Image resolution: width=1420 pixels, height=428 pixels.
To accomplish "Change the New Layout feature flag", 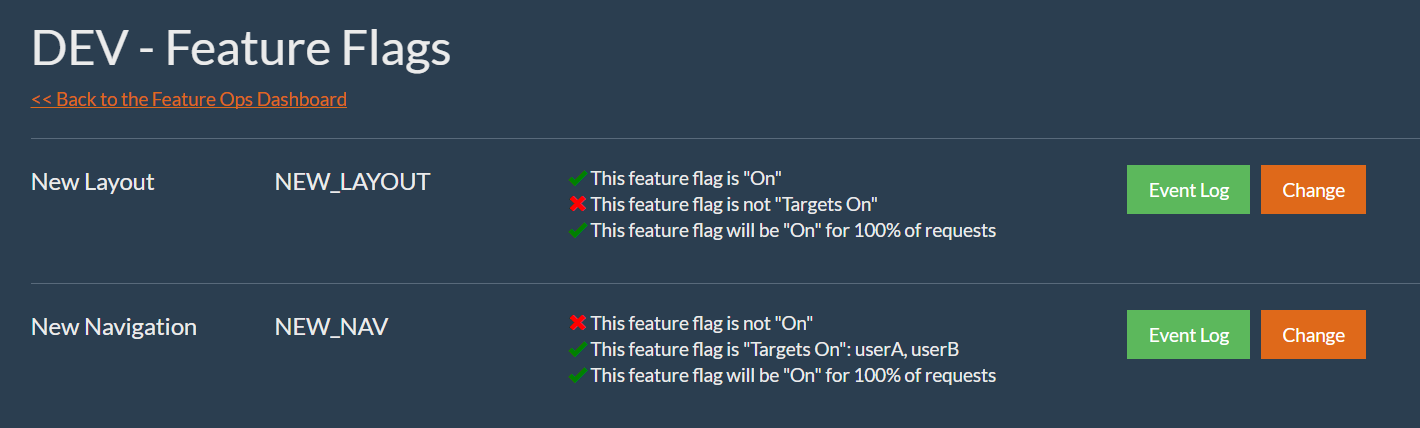I will click(1313, 190).
